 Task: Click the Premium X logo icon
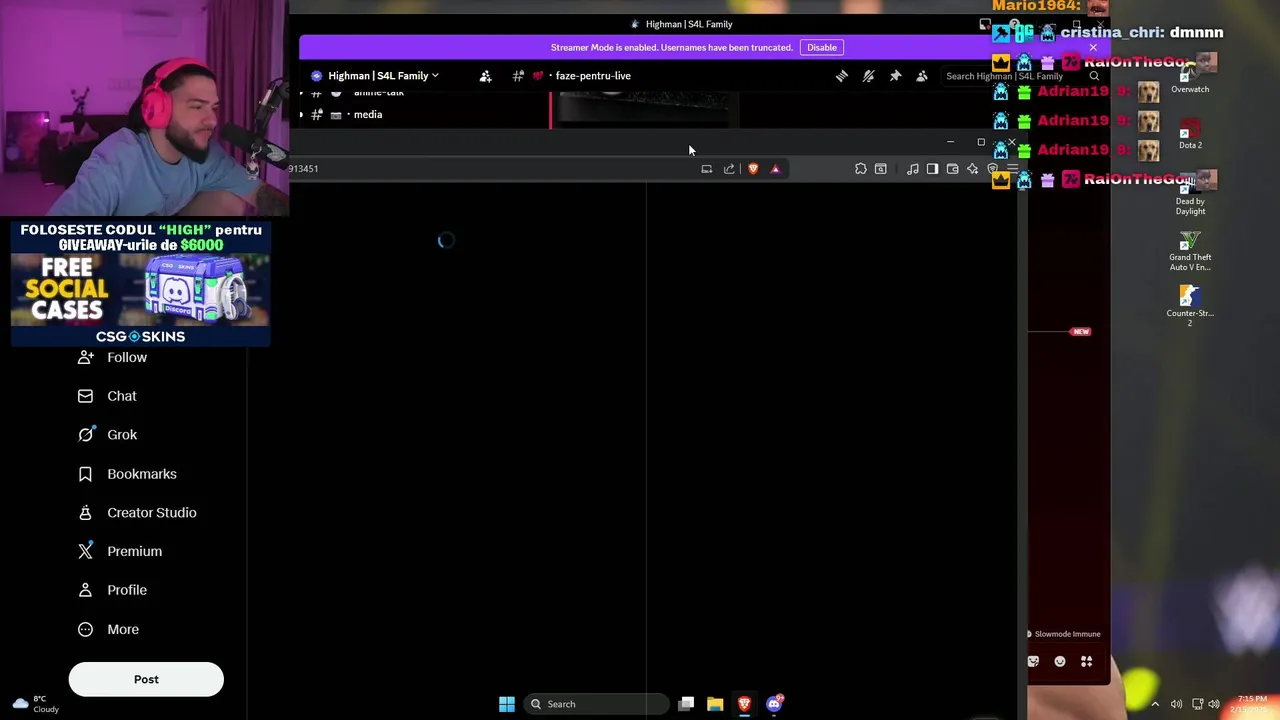(x=86, y=551)
